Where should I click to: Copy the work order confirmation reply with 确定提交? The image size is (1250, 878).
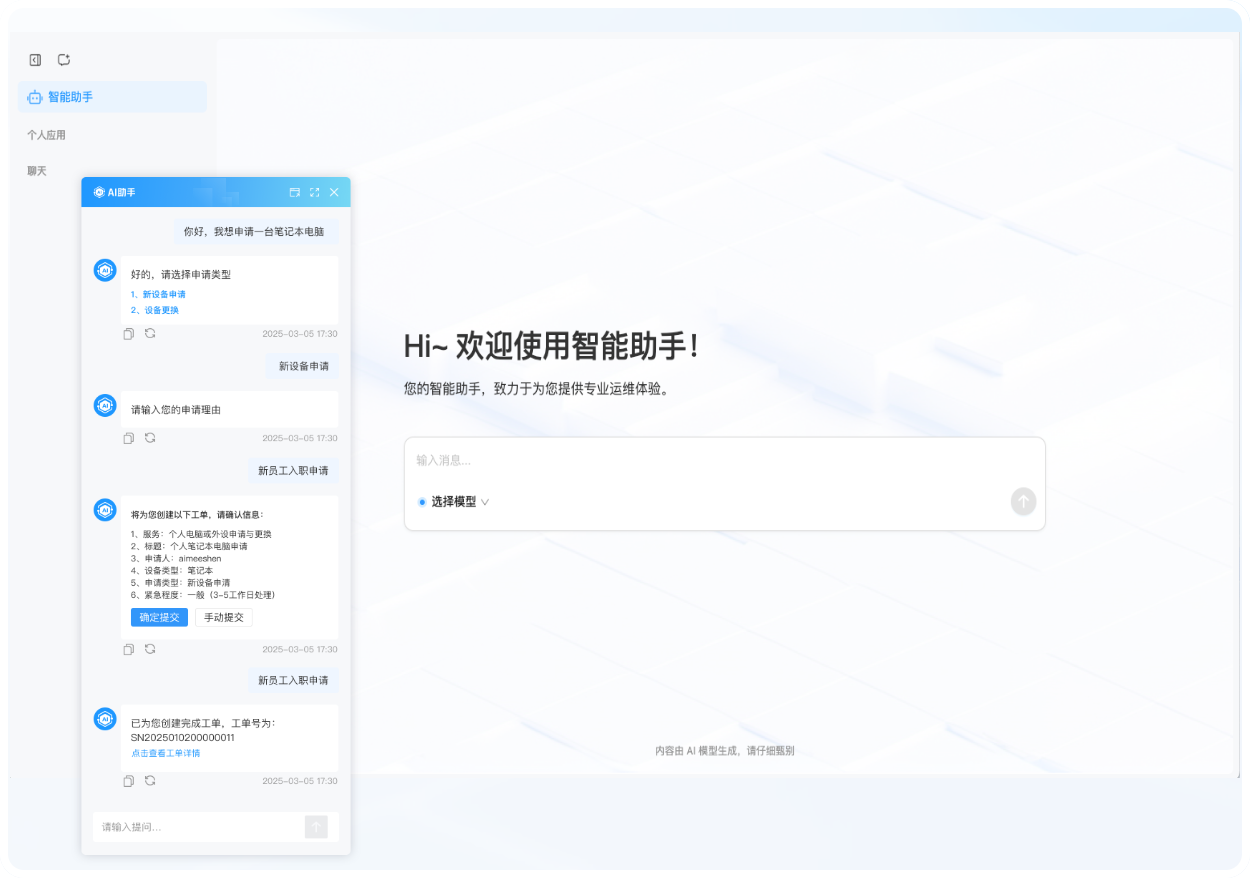(129, 649)
